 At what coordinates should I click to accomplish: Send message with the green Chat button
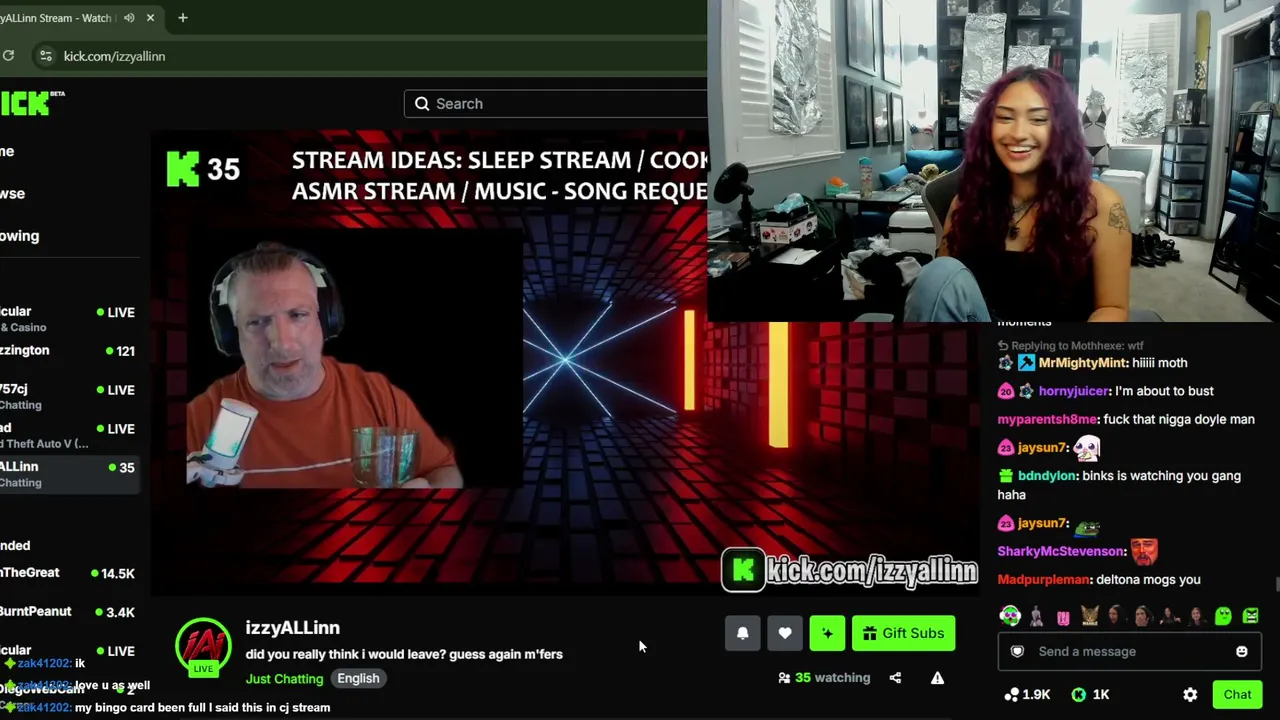pyautogui.click(x=1237, y=695)
